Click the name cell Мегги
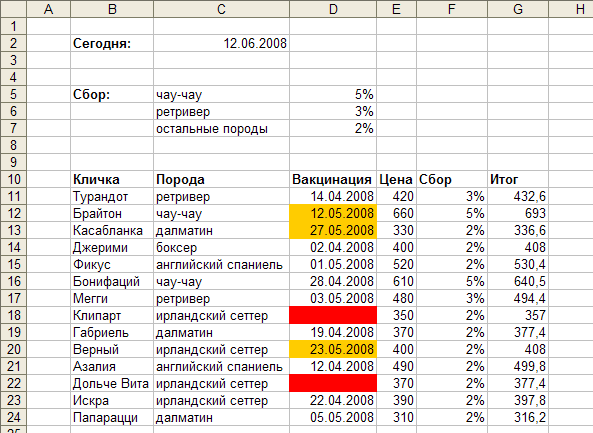 click(112, 299)
